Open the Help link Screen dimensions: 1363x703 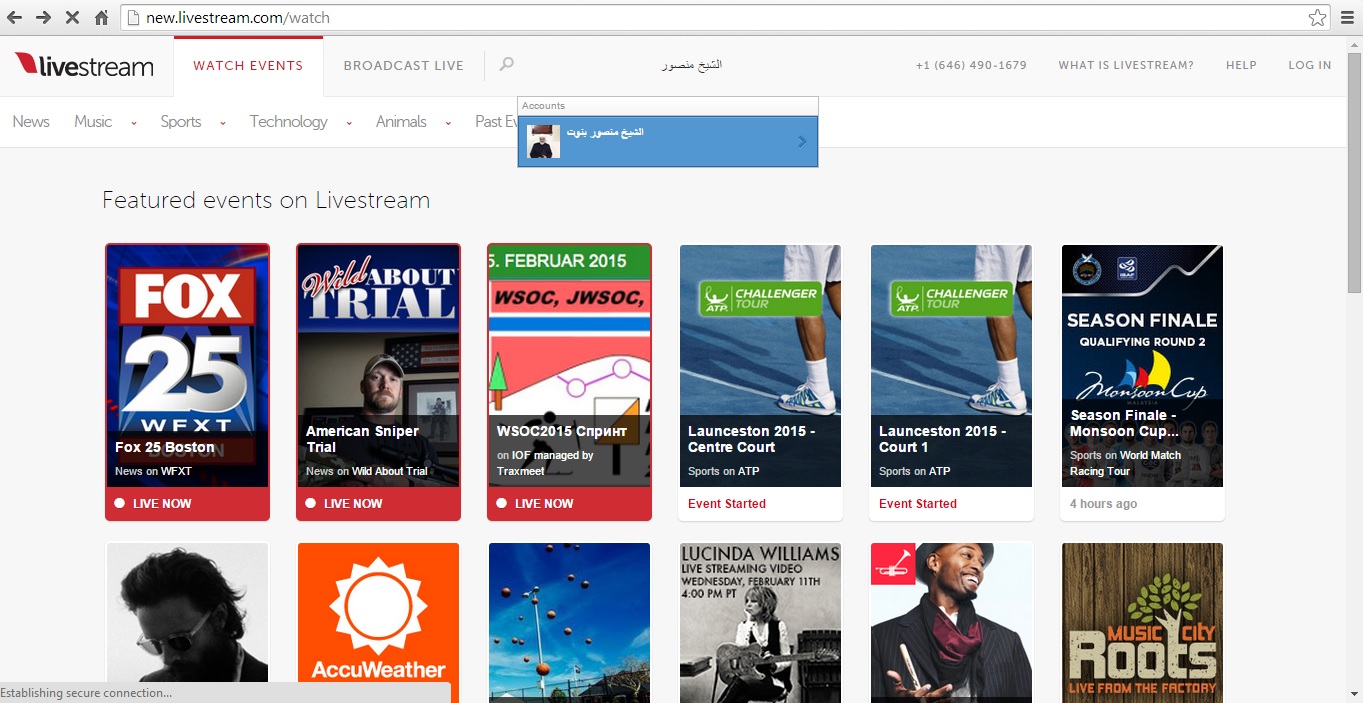(x=1241, y=66)
